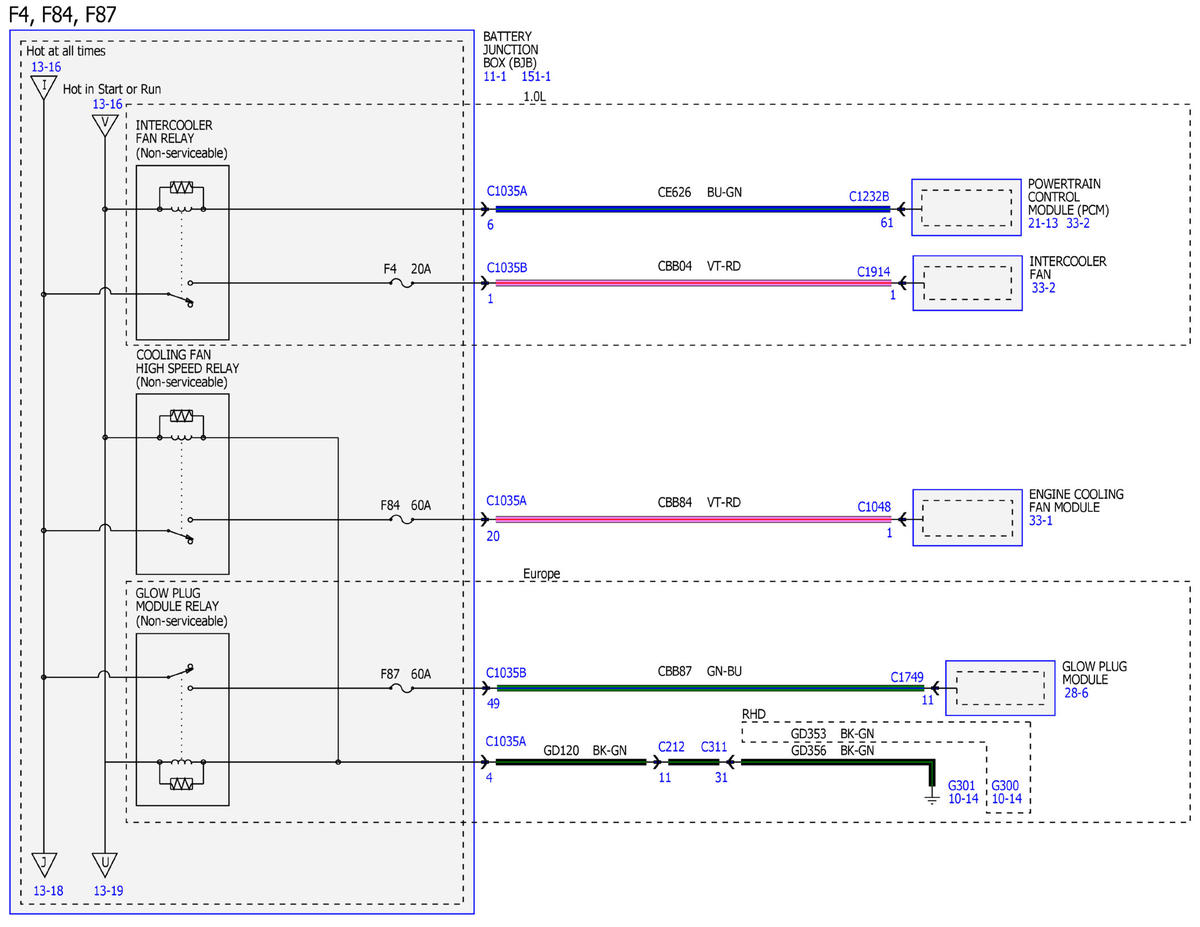Viewport: 1200px width, 927px height.
Task: Open Battery Junction Box page link 11-1
Action: pyautogui.click(x=495, y=76)
